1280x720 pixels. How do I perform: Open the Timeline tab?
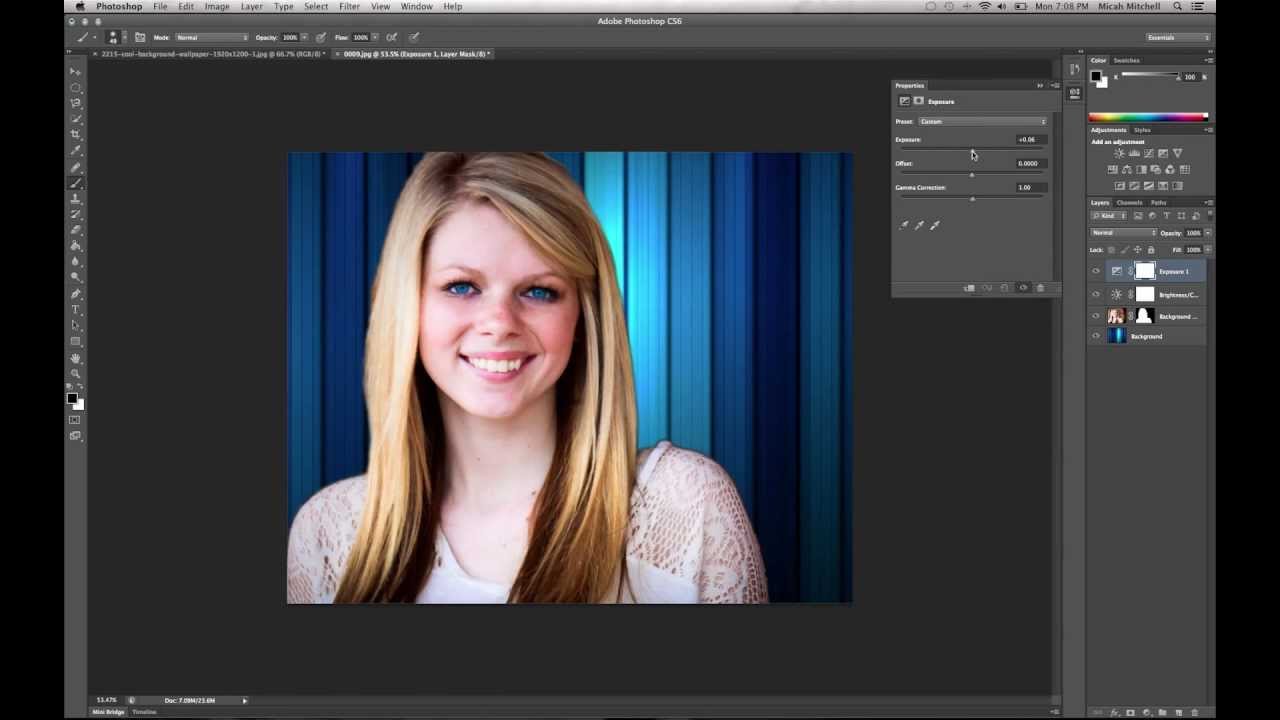tap(144, 711)
